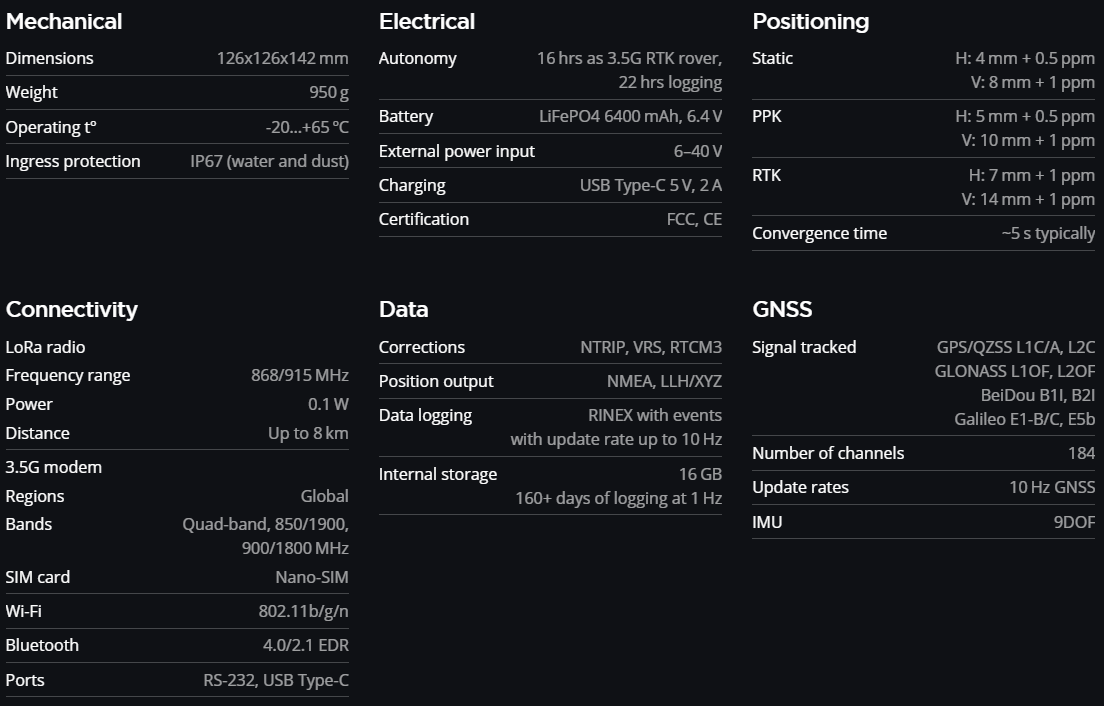Click the LoRa radio subsection label

(x=45, y=347)
